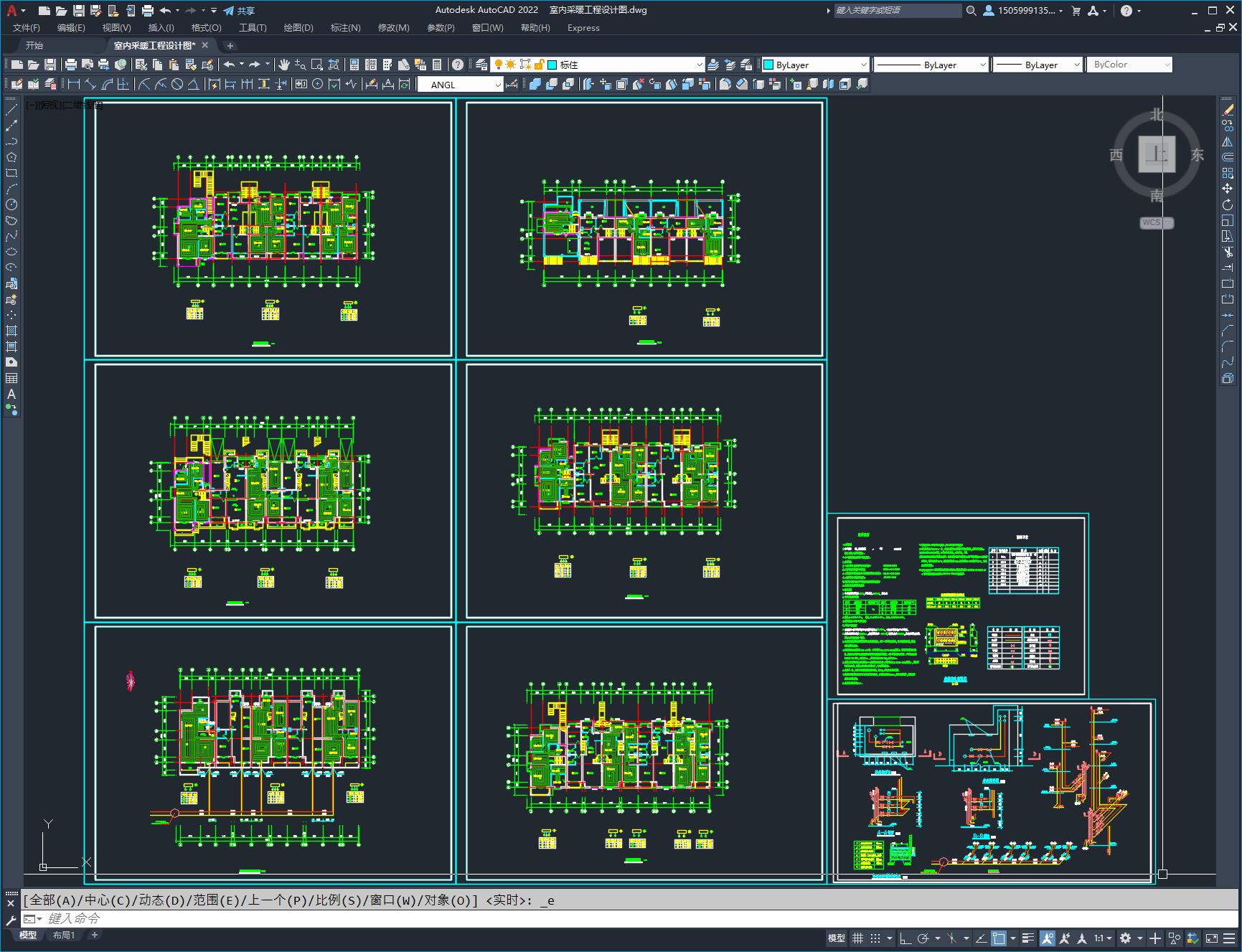Image resolution: width=1242 pixels, height=952 pixels.
Task: Toggle lineweight display in status bar
Action: coord(1027,938)
